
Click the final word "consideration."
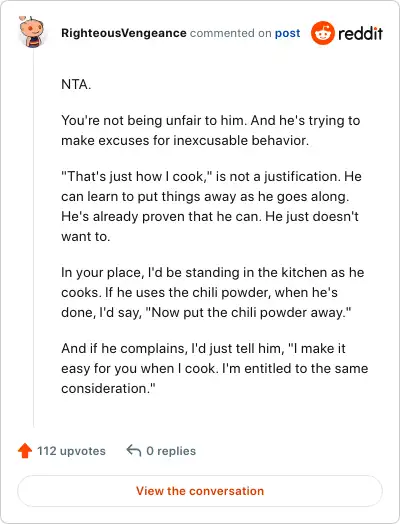108,389
